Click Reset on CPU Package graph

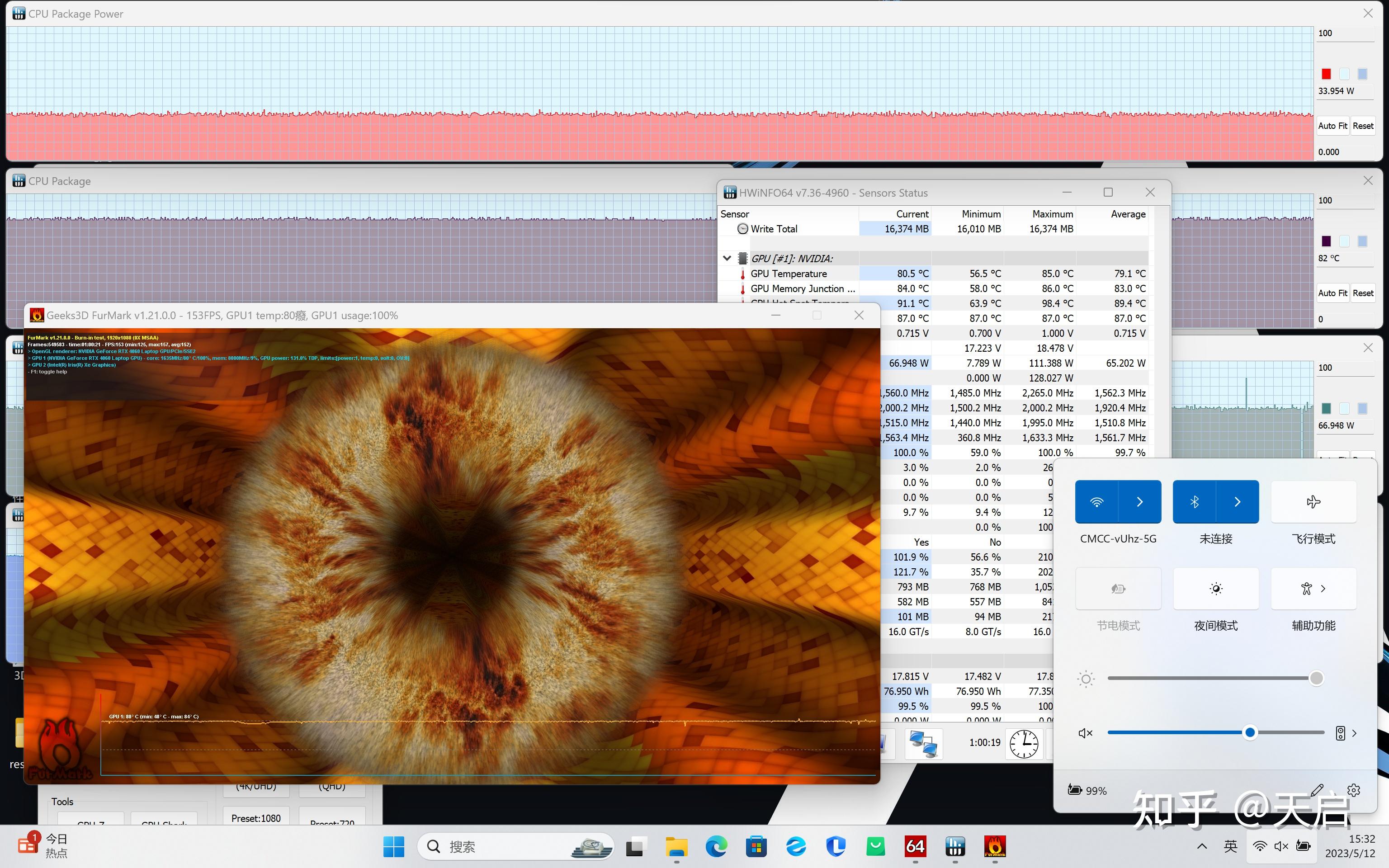coord(1363,293)
